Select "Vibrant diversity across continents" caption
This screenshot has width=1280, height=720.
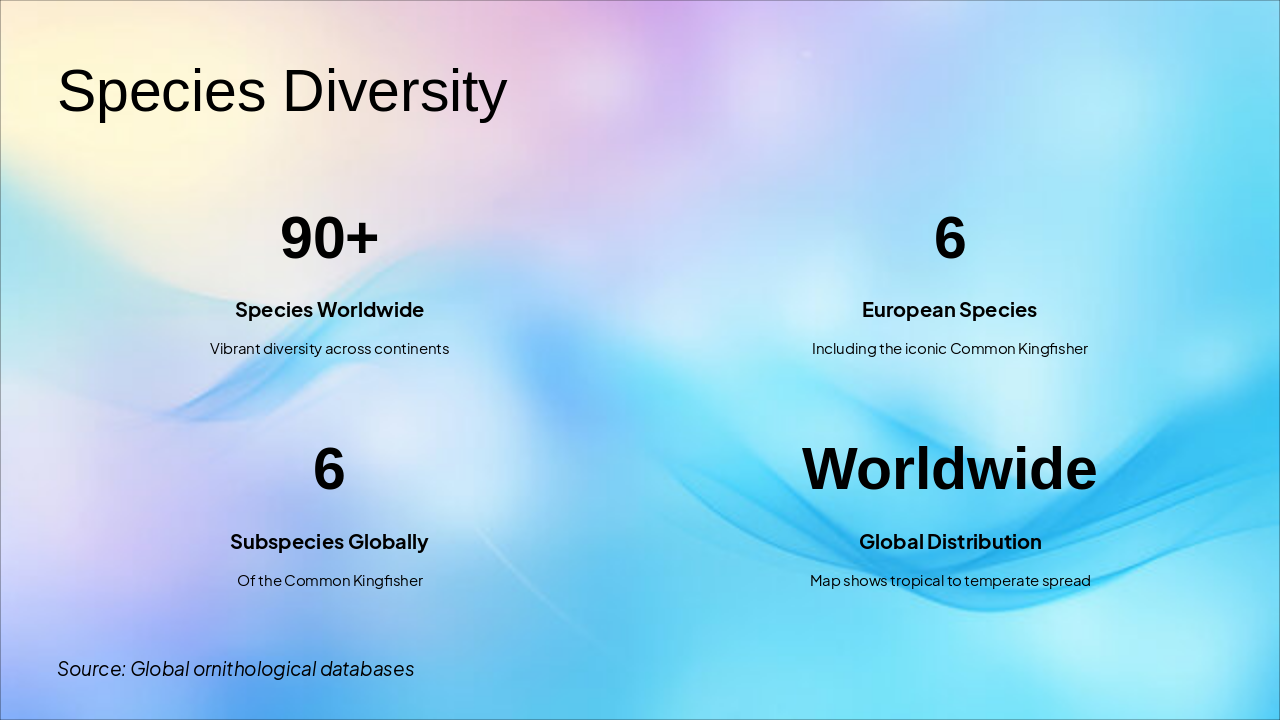tap(329, 349)
